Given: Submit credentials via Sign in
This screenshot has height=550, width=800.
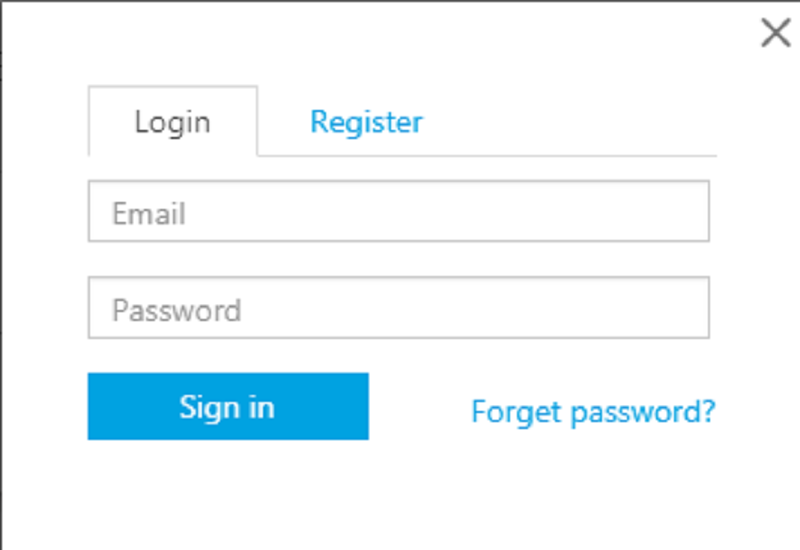Looking at the screenshot, I should (x=228, y=406).
